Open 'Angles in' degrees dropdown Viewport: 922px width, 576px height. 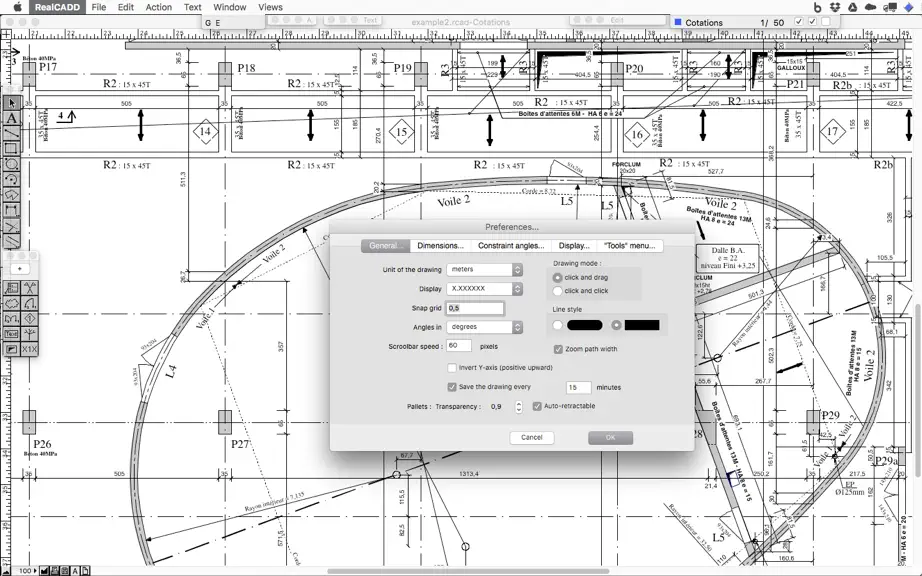[485, 327]
